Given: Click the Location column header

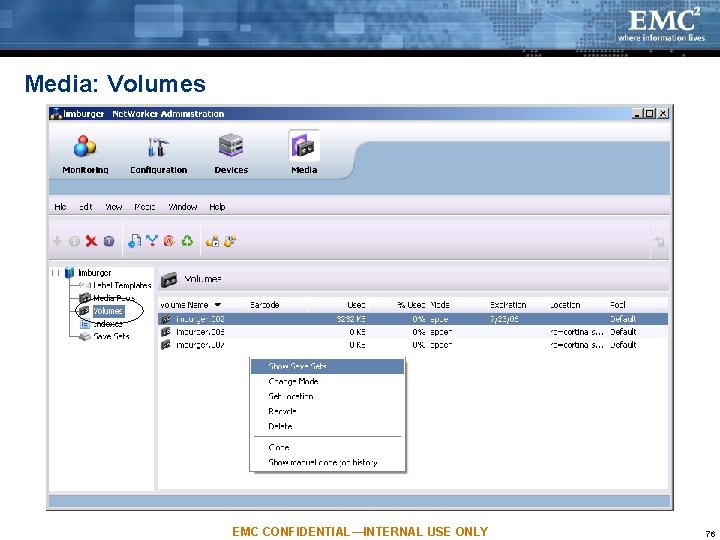Looking at the screenshot, I should tap(565, 305).
